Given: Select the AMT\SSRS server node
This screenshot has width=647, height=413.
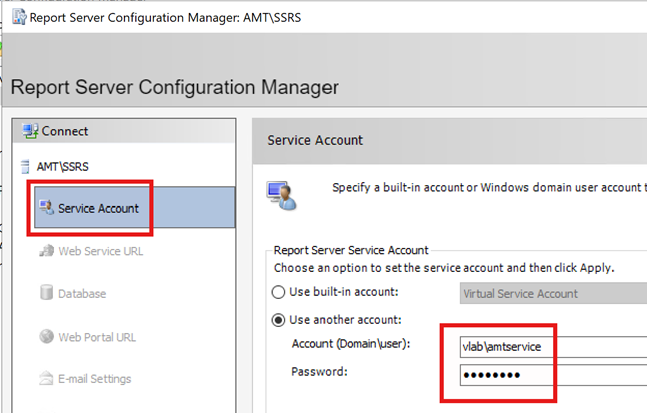Looking at the screenshot, I should 62,167.
